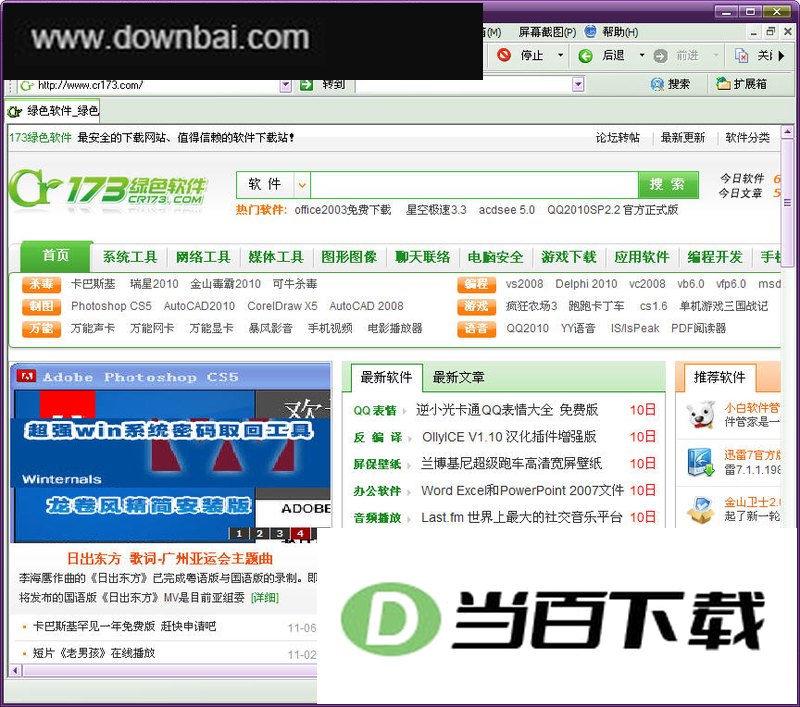Click the 关闭 page icon in the toolbar
Screen dimensions: 800x707
tap(741, 55)
